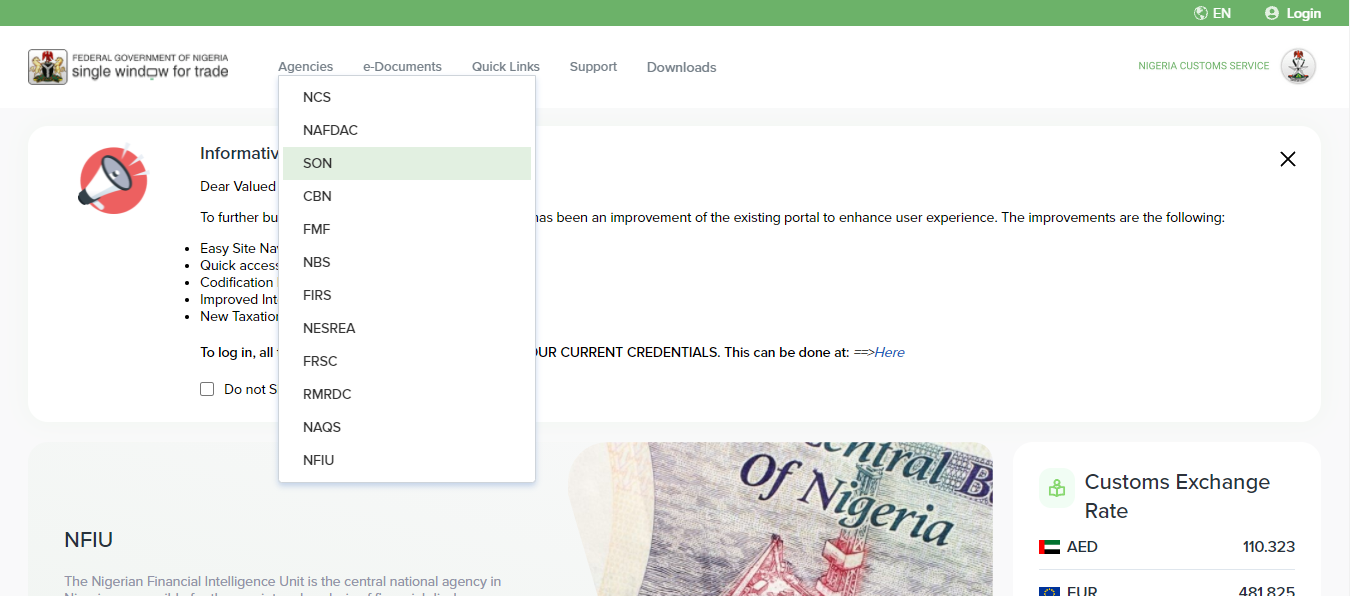Screen dimensions: 1350x596
Task: Click the Nigeria Customs Service emblem
Action: tap(1298, 67)
